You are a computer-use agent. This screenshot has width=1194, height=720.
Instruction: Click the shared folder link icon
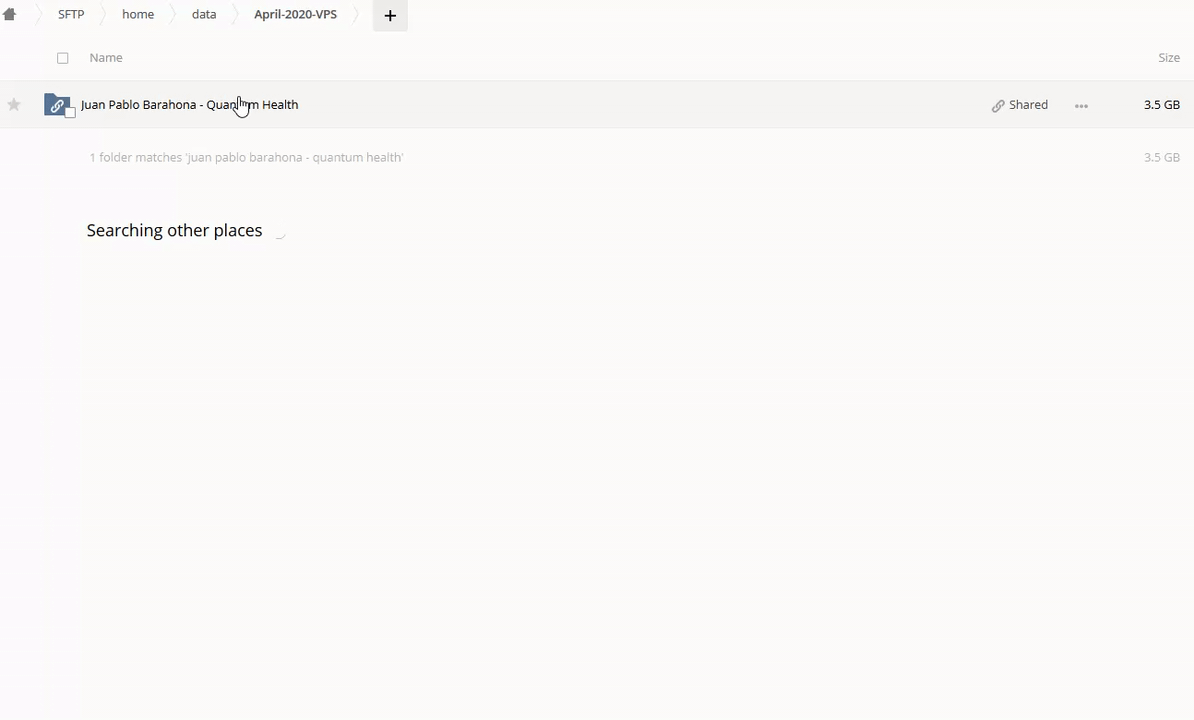(57, 105)
